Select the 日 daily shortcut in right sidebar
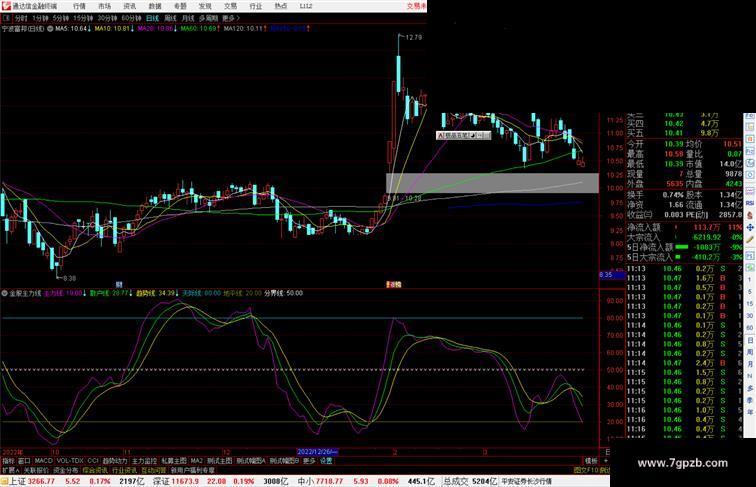The width and height of the screenshot is (756, 487). tap(750, 340)
